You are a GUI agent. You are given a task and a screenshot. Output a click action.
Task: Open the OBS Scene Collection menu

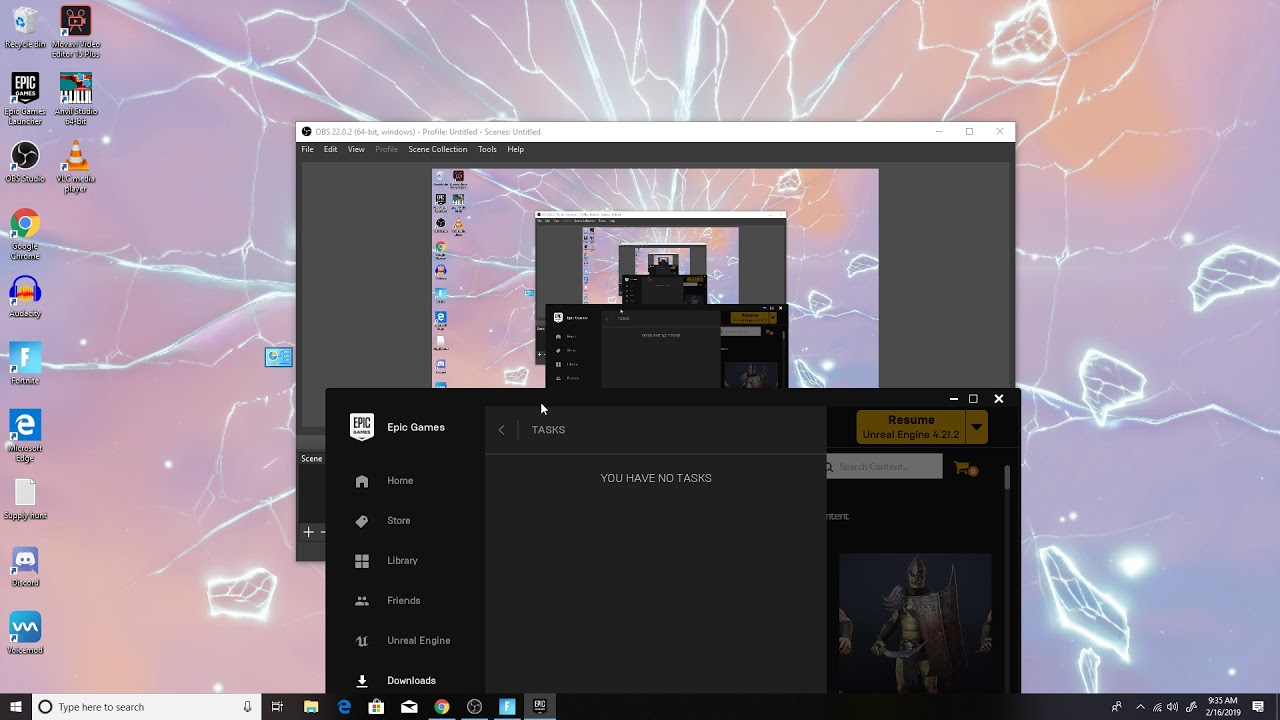(x=437, y=149)
